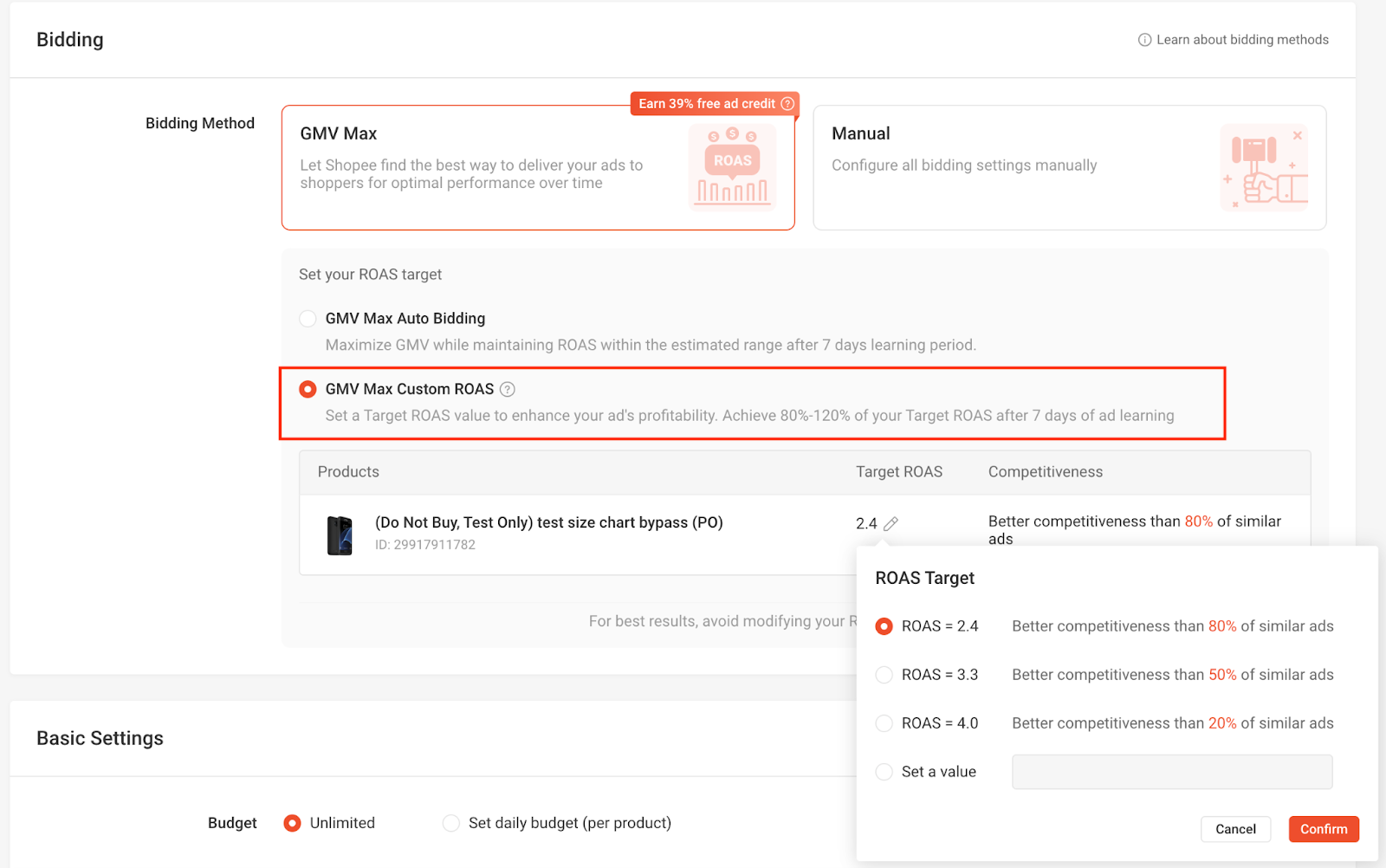Screen dimensions: 1386x868
Task: Cancel the ROAS Target popup
Action: pyautogui.click(x=1235, y=829)
